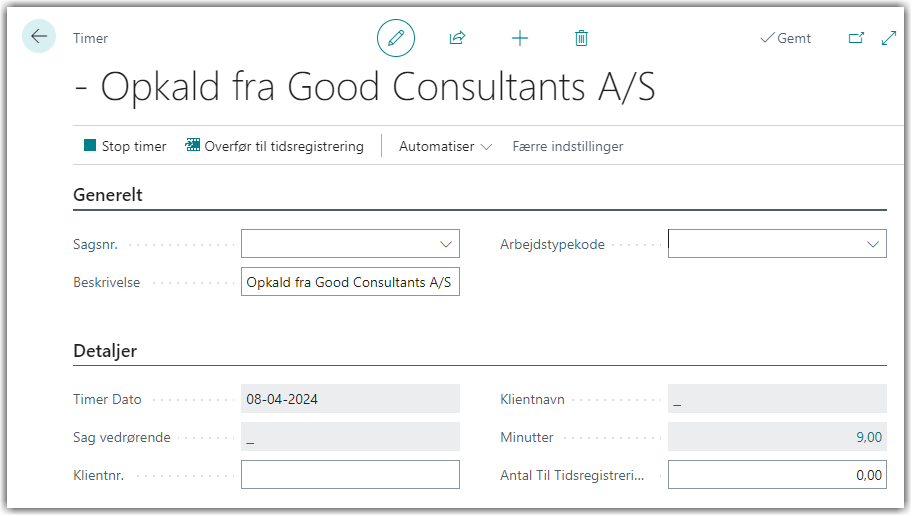Click the Beskrivelse text field
The image size is (912, 516).
(350, 283)
